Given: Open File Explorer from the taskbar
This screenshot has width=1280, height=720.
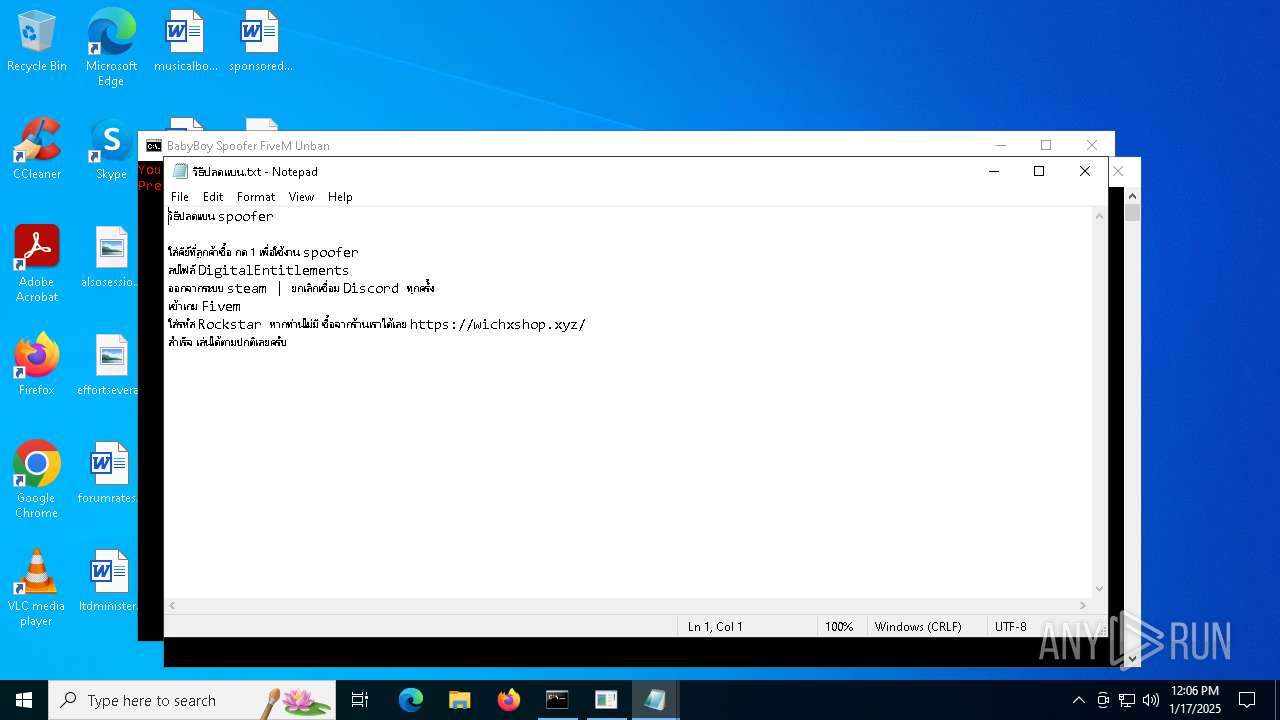Looking at the screenshot, I should pyautogui.click(x=460, y=700).
